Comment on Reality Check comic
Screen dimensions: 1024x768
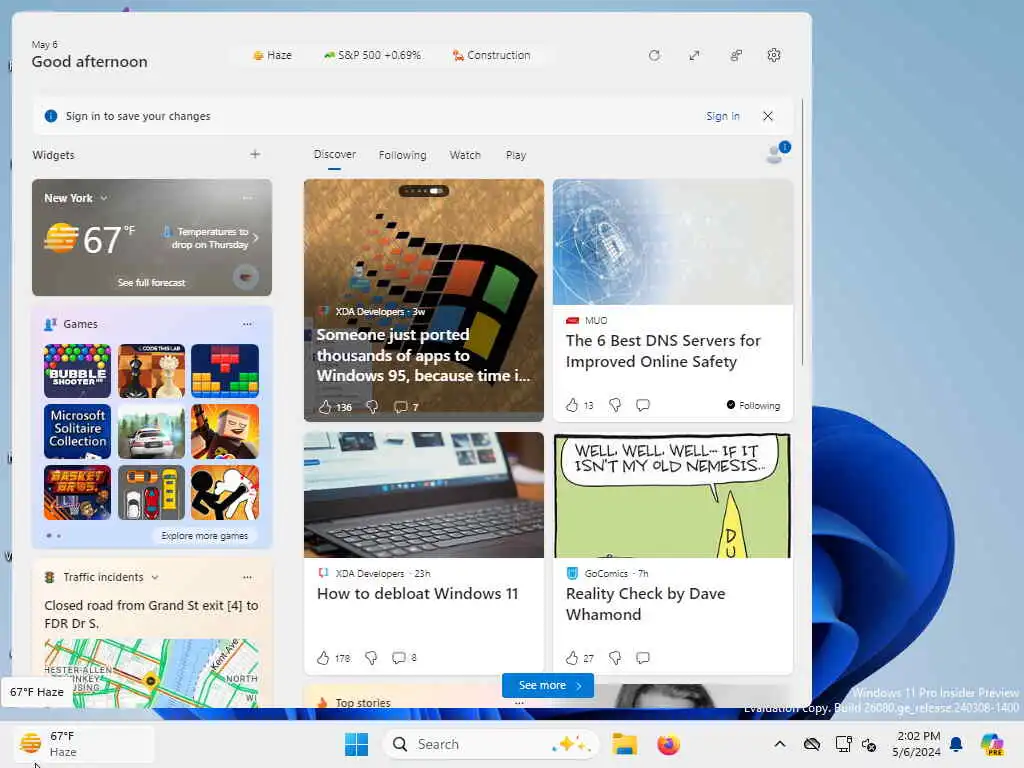(x=643, y=658)
